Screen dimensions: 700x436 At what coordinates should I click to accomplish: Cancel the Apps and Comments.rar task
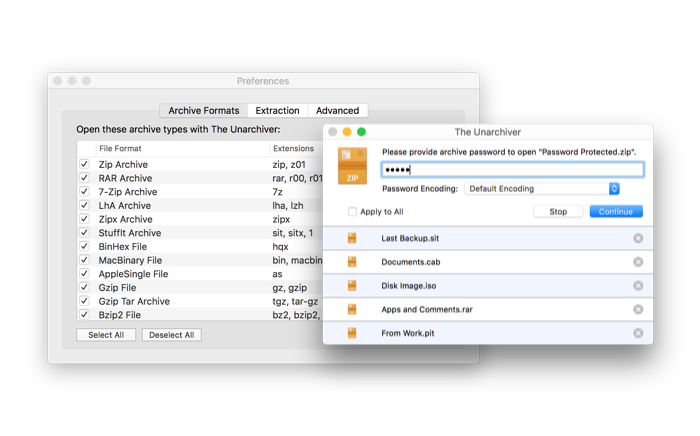[x=638, y=309]
